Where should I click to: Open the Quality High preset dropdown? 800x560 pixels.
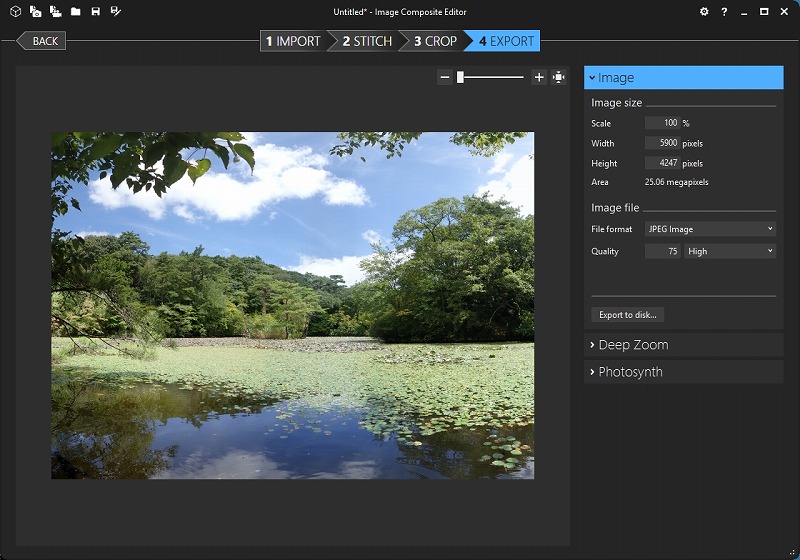point(730,251)
